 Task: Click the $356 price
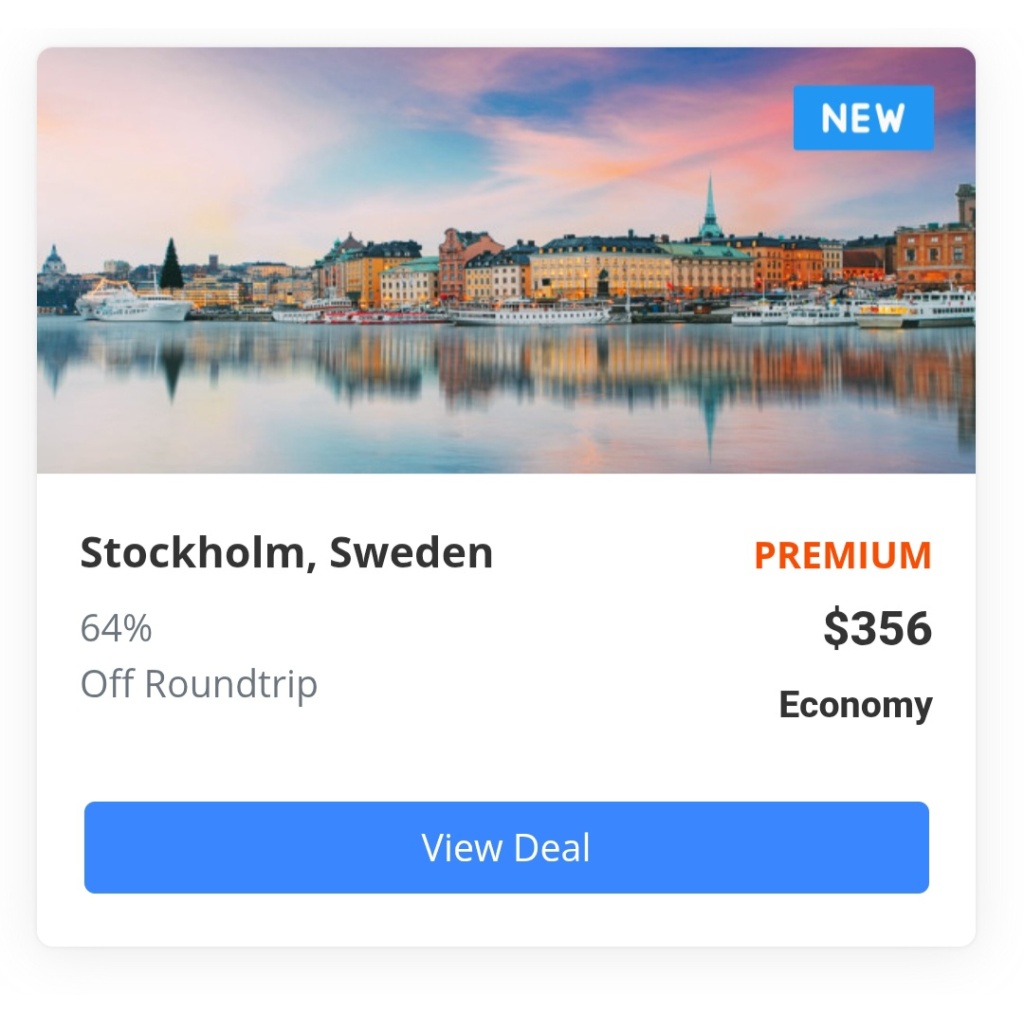coord(877,628)
